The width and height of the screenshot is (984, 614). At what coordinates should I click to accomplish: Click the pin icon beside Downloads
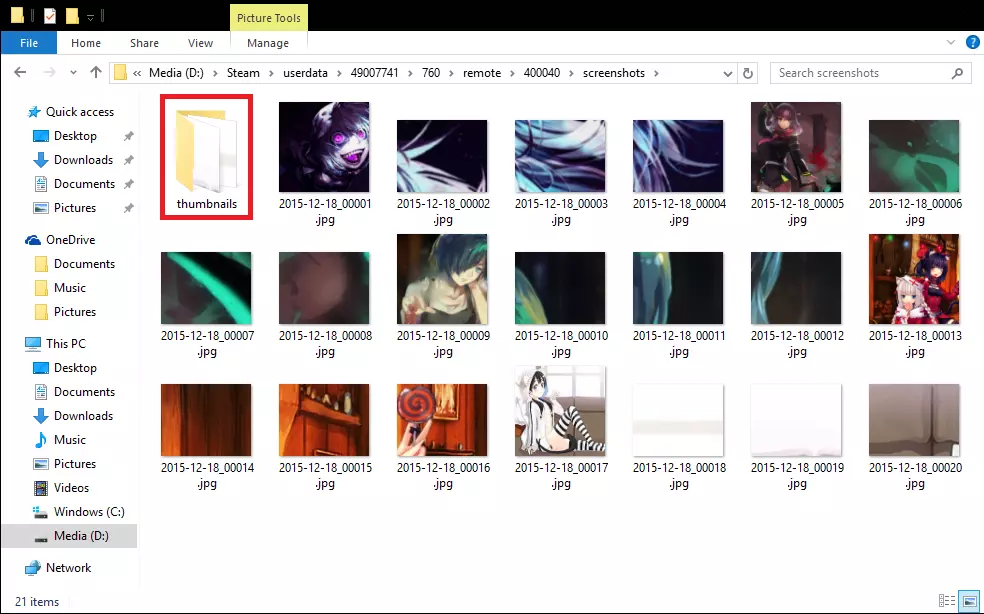tap(129, 160)
